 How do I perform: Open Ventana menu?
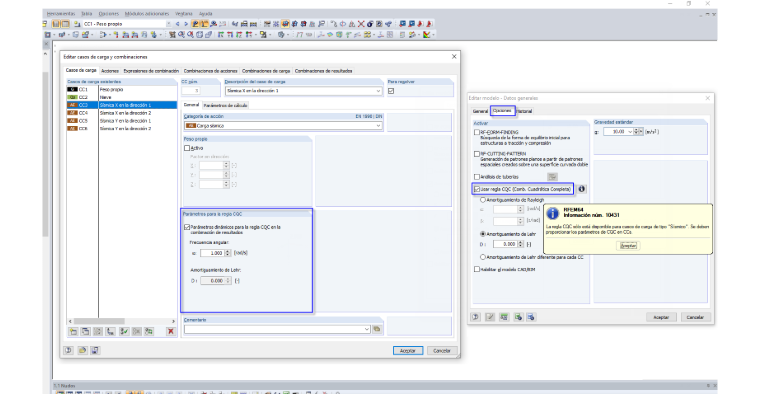pyautogui.click(x=184, y=14)
